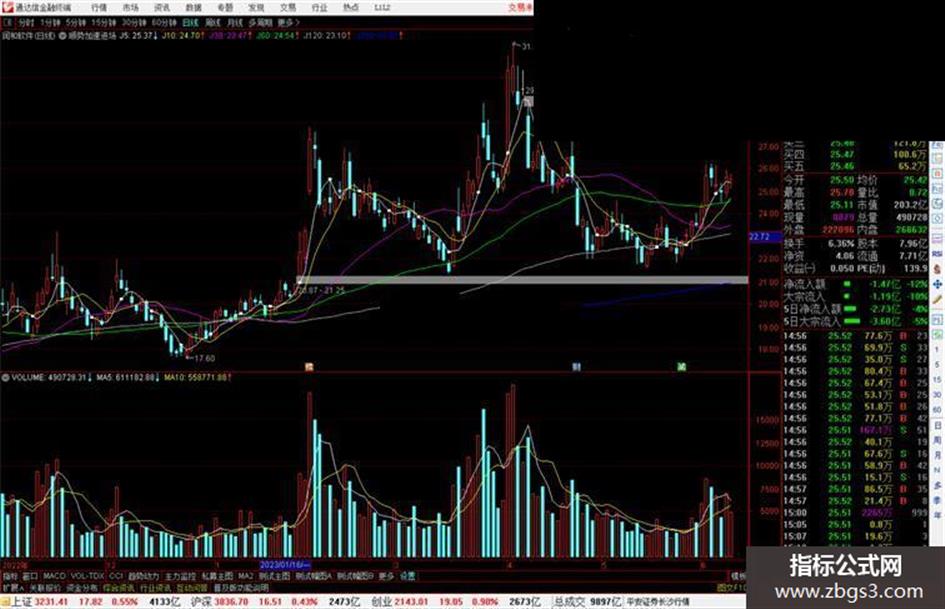Click the 沪深 index in status bar

coord(202,602)
